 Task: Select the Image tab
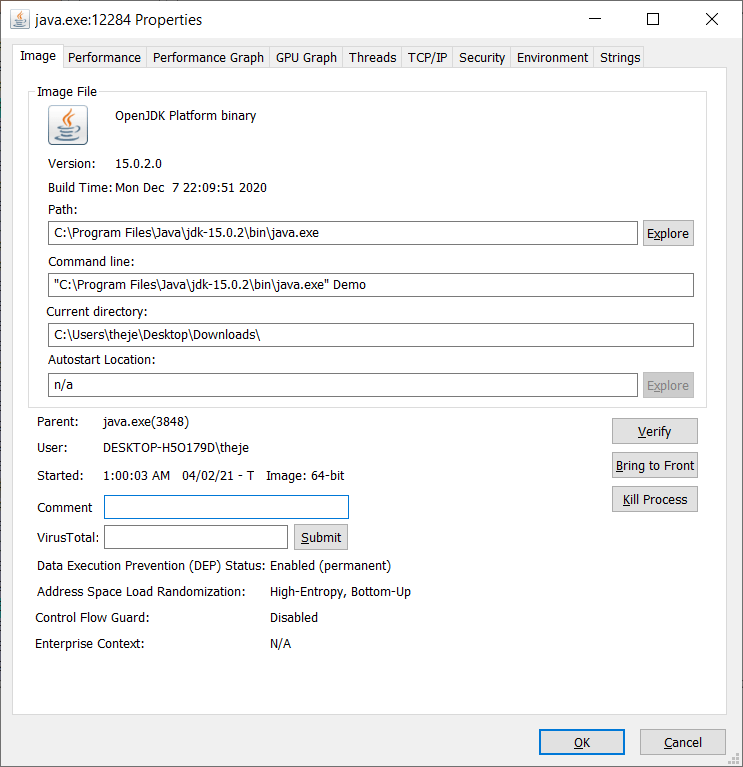pyautogui.click(x=38, y=56)
